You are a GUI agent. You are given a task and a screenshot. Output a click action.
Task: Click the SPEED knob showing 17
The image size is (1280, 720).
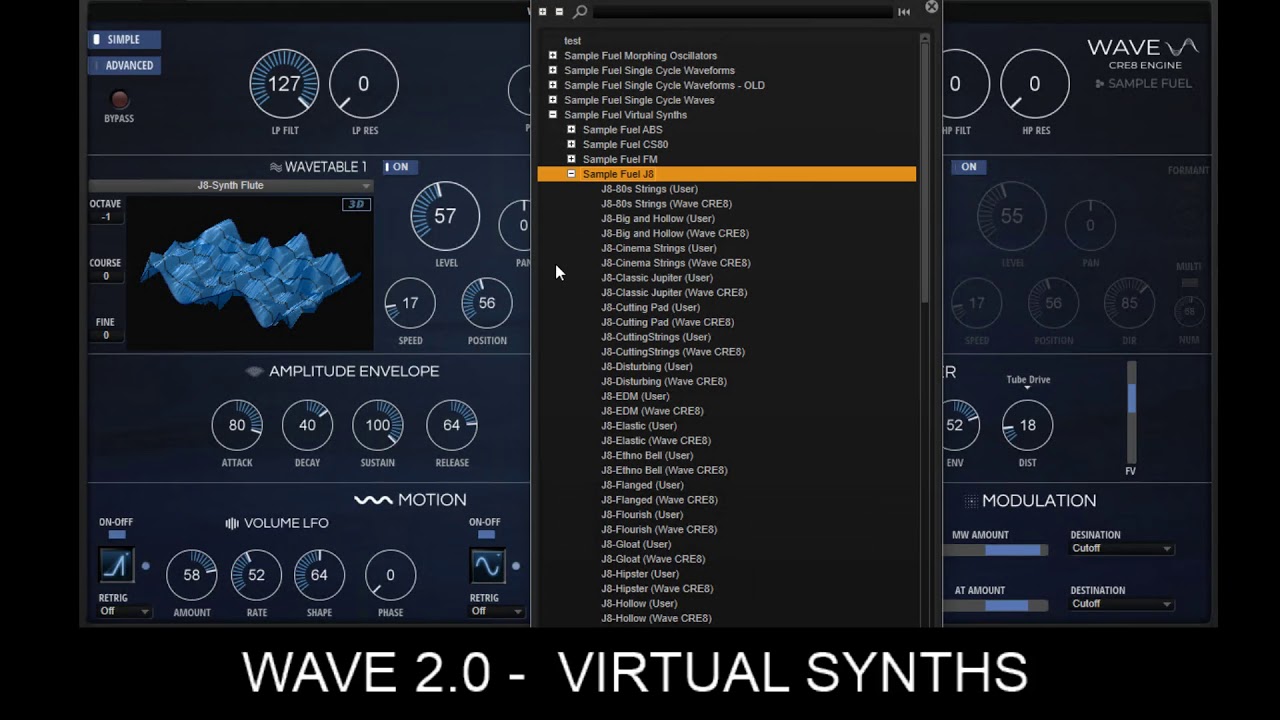(x=410, y=303)
